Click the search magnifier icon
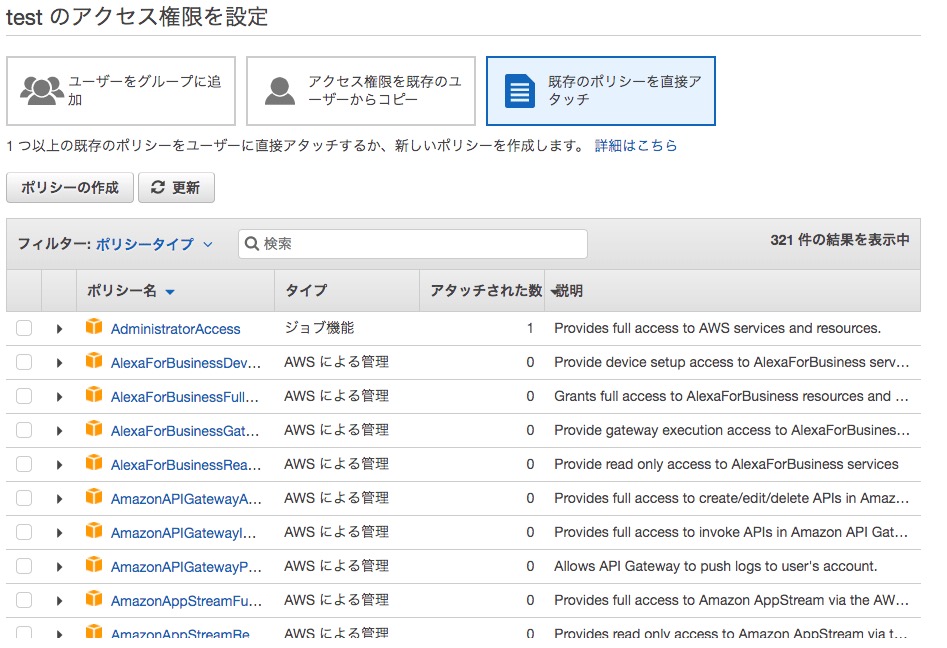 pos(251,243)
